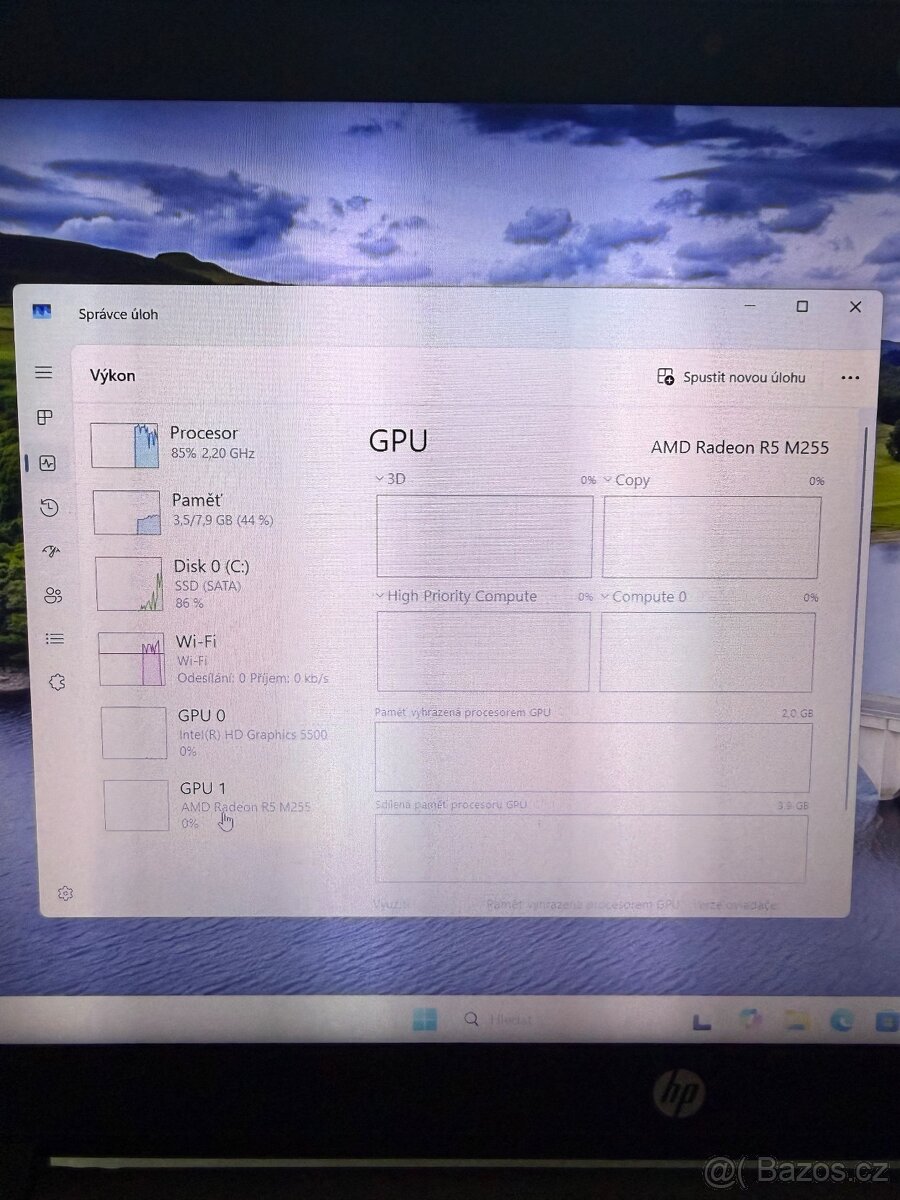Click the hamburger navigation menu icon
Viewport: 900px width, 1200px height.
(43, 372)
